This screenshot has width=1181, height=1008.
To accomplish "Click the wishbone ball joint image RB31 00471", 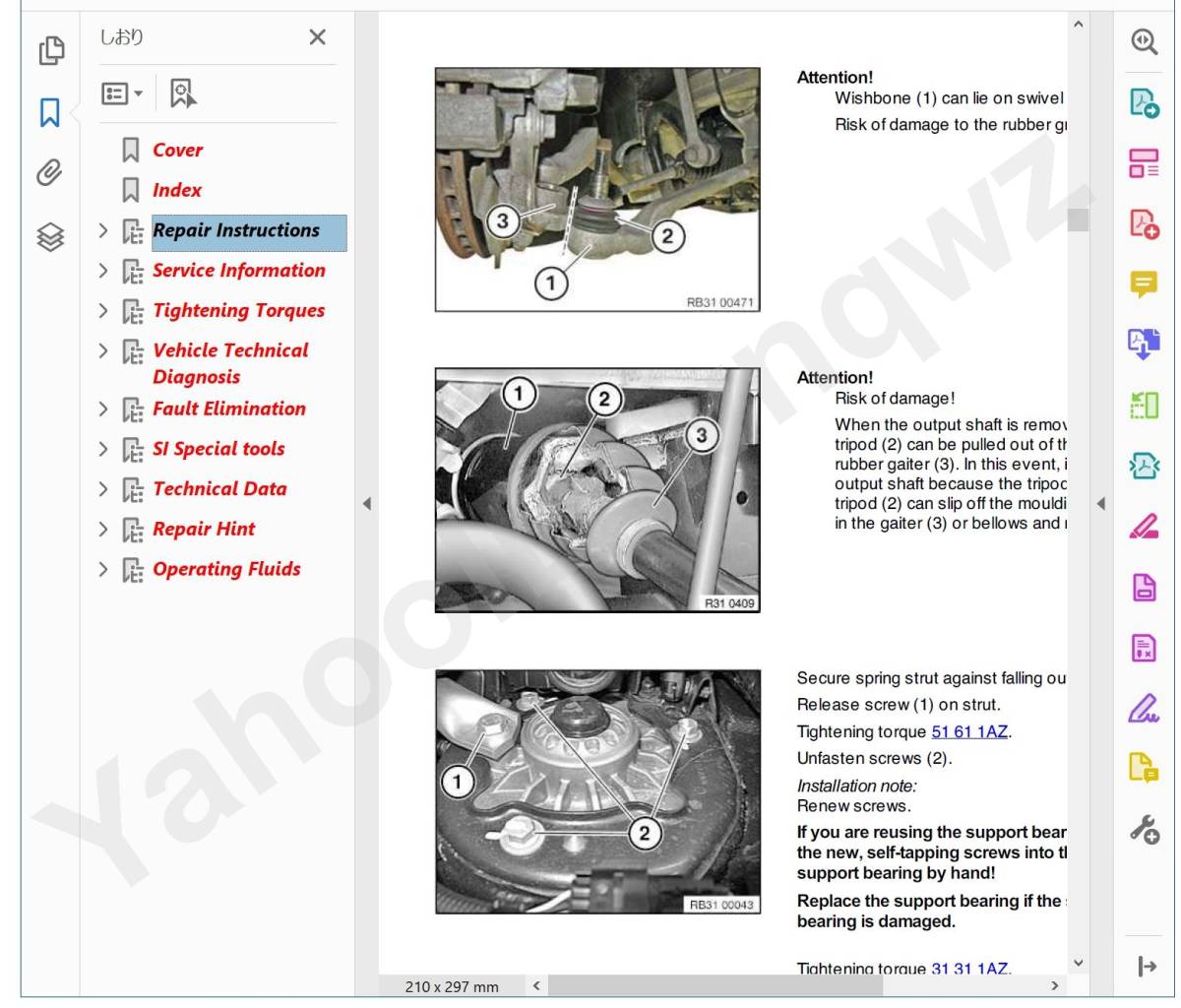I will (597, 190).
